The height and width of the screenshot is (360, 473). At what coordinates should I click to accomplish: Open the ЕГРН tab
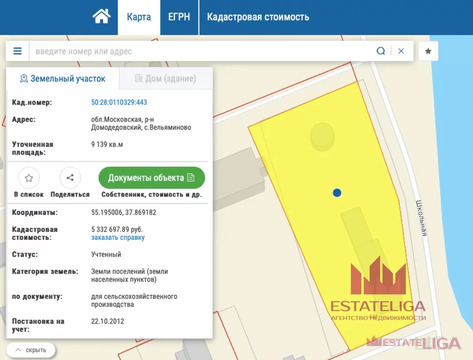(x=179, y=17)
